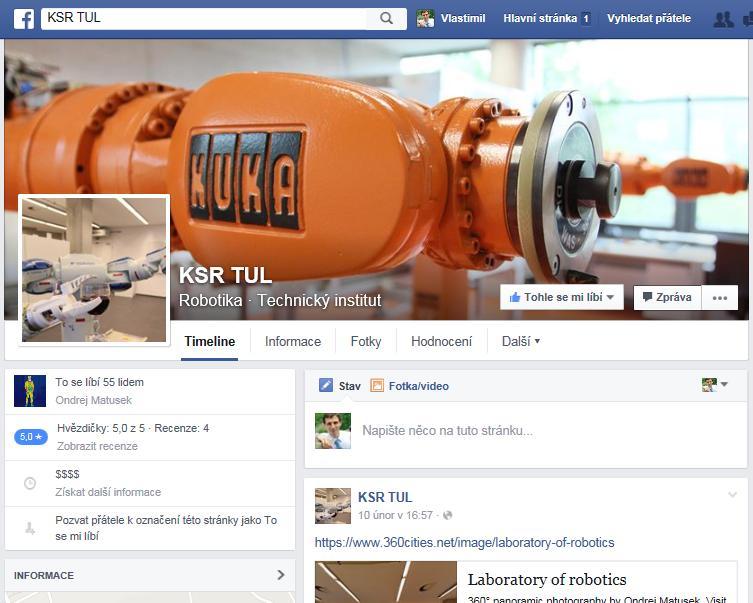Image resolution: width=753 pixels, height=603 pixels.
Task: Click the Robotika category text
Action: tap(211, 301)
